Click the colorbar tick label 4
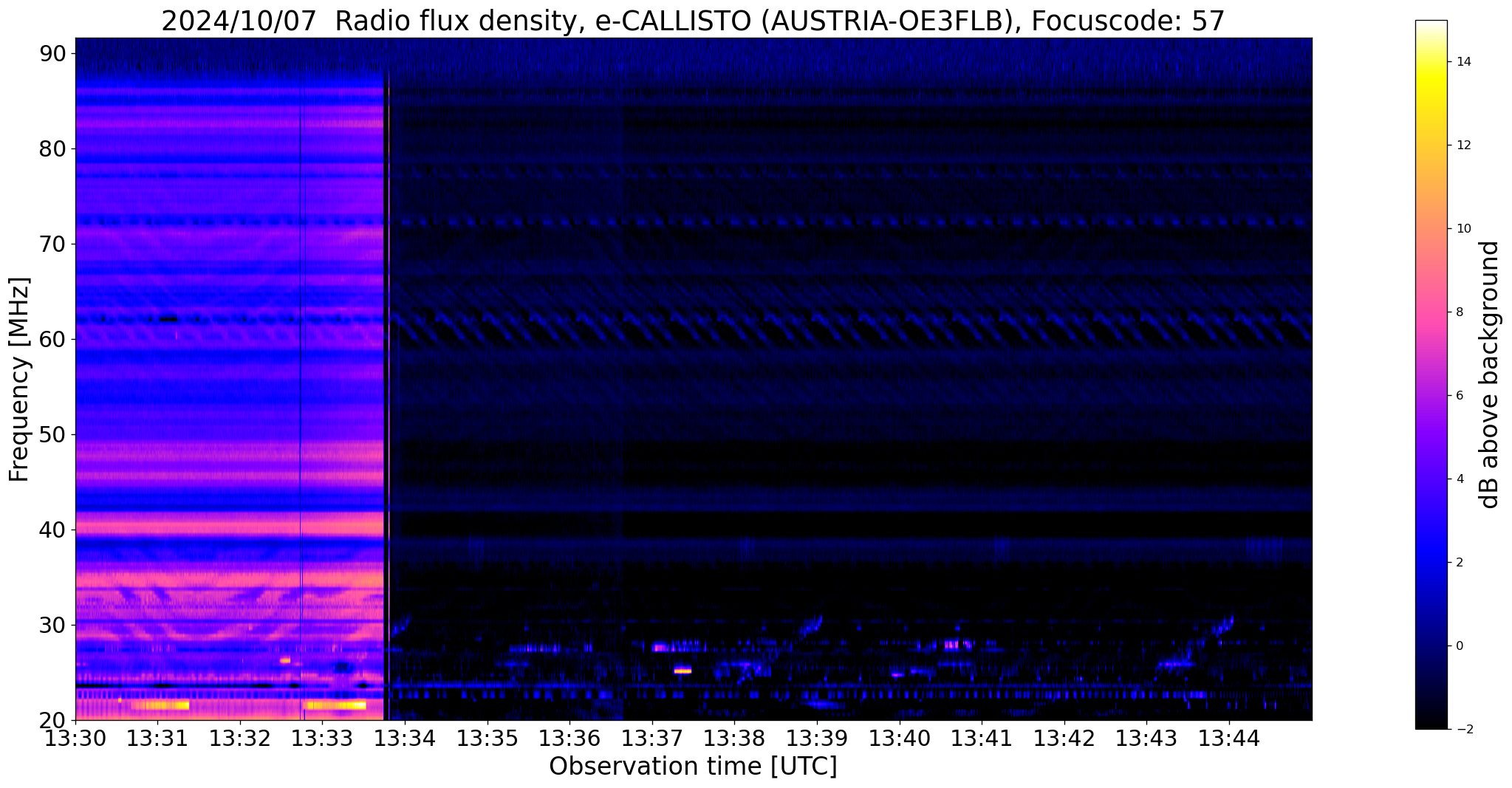The width and height of the screenshot is (1512, 788). [x=1459, y=479]
